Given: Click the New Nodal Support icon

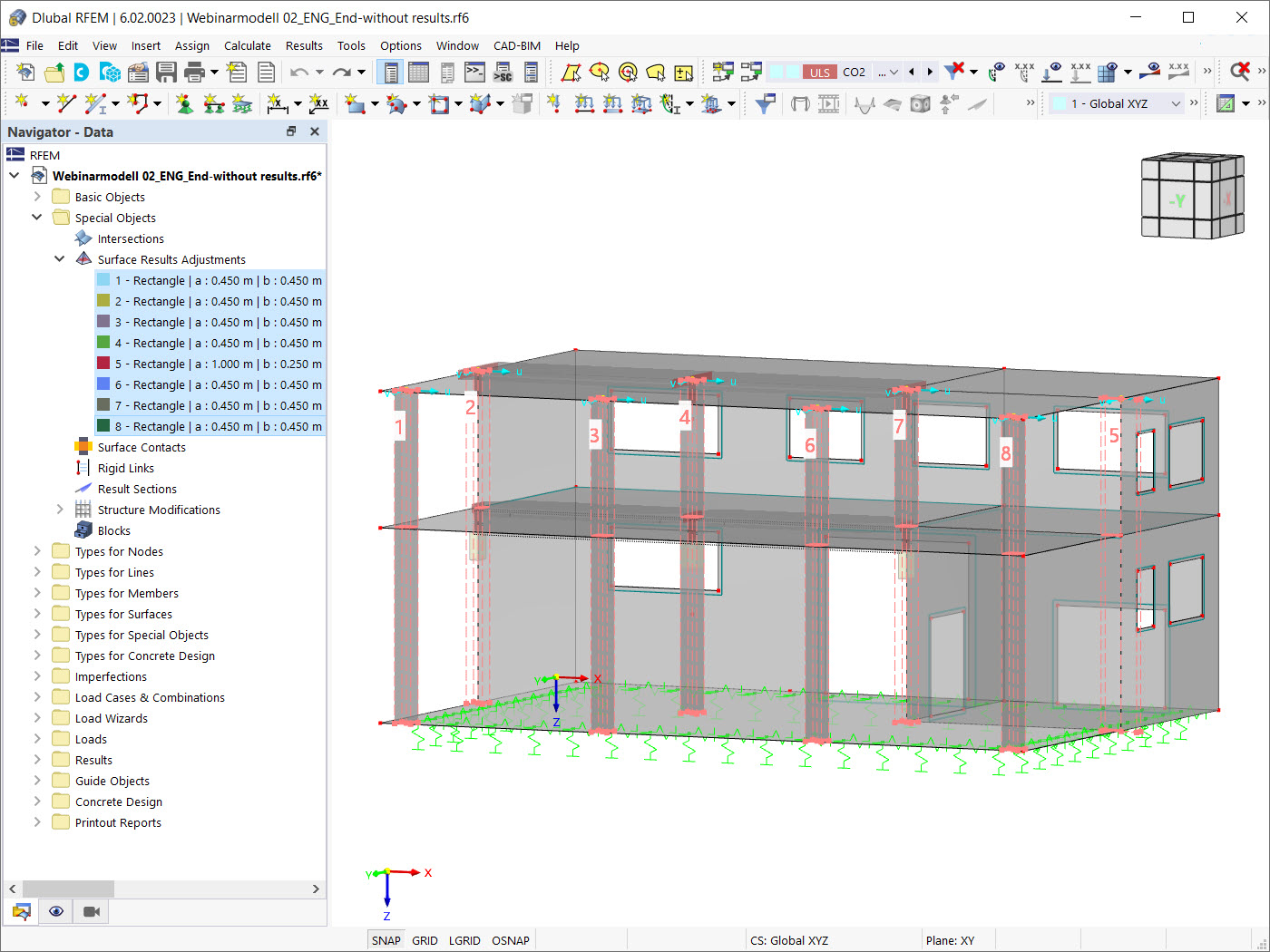Looking at the screenshot, I should (184, 104).
